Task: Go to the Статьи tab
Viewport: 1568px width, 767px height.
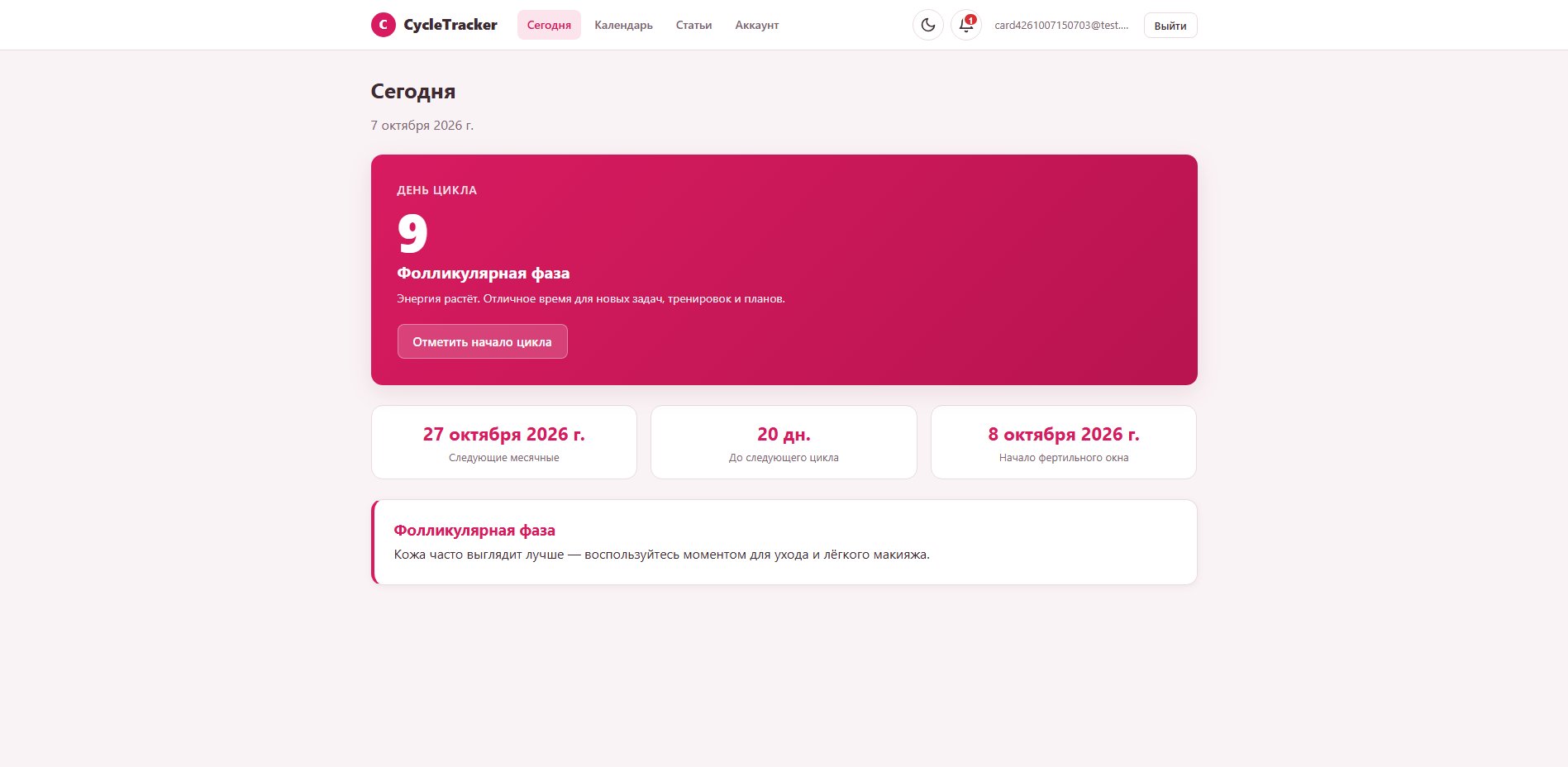Action: pos(693,25)
